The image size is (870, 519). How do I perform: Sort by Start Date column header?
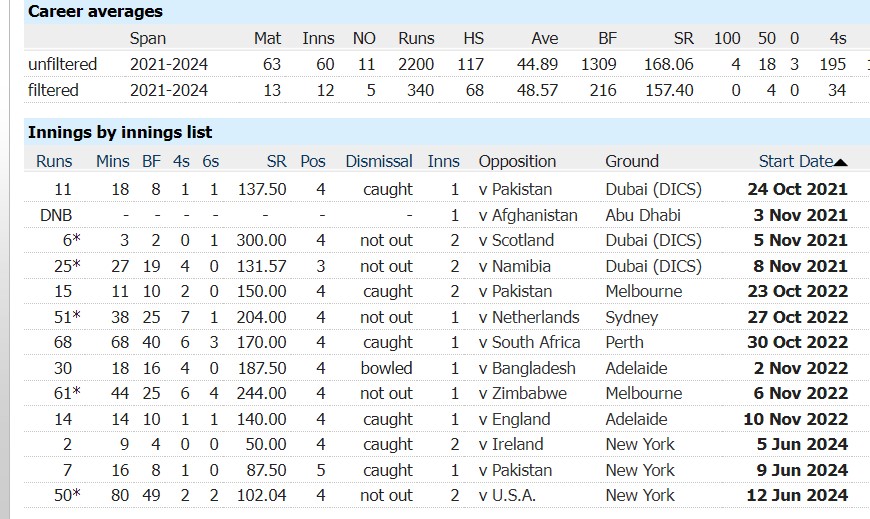click(x=796, y=162)
